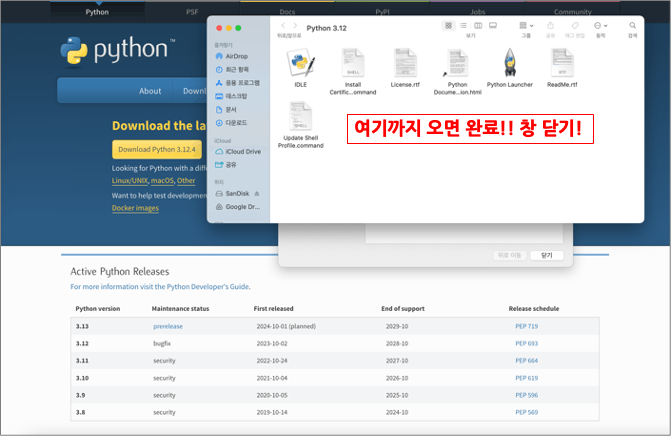Open PEP 569 release schedule
Image resolution: width=671 pixels, height=436 pixels.
526,412
